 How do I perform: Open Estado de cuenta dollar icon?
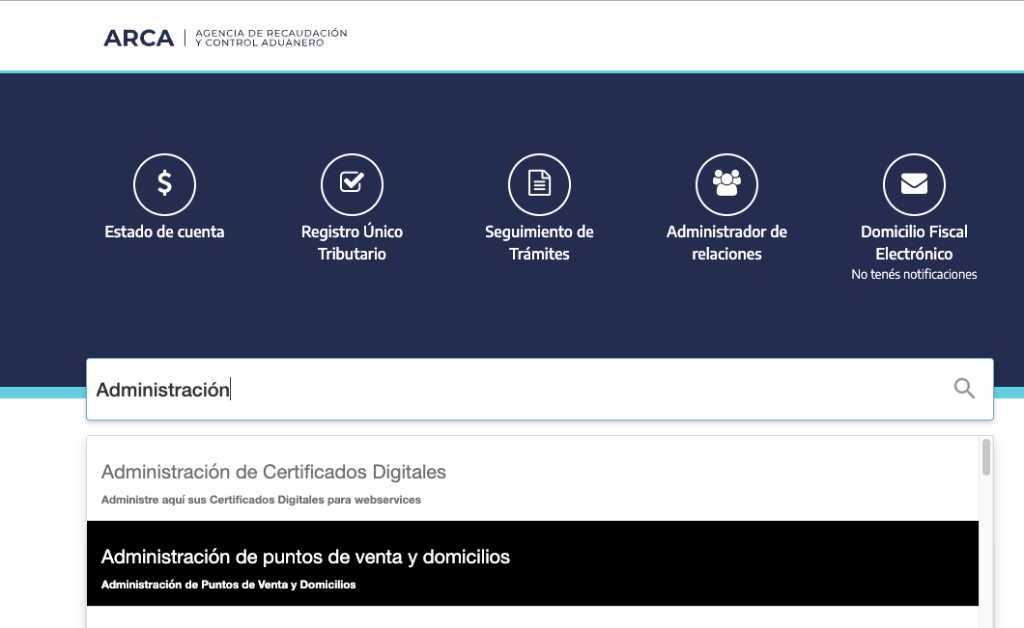coord(165,184)
